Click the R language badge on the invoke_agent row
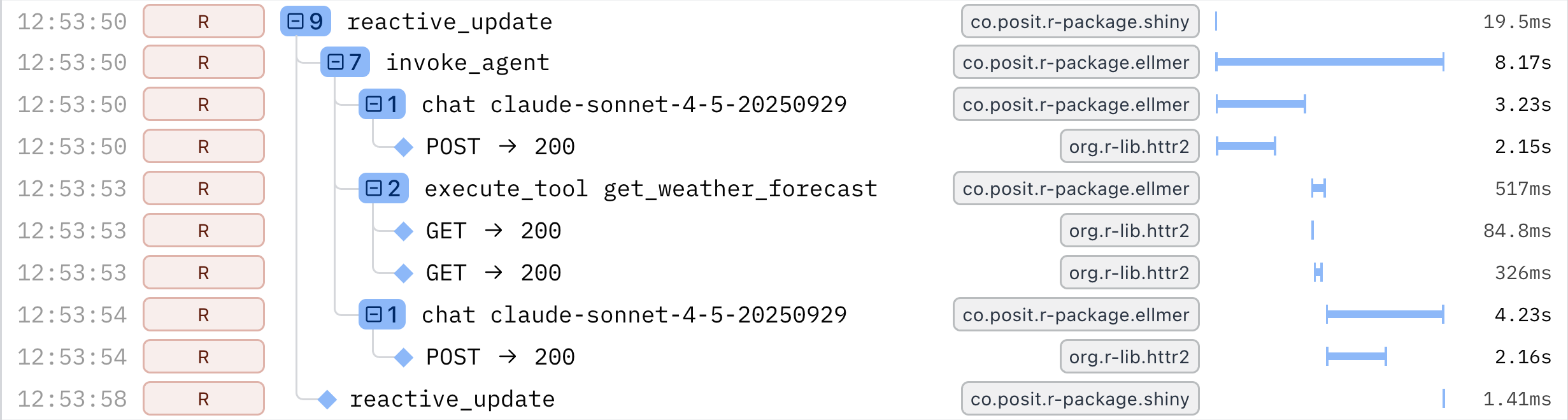Viewport: 1568px width, 420px height. tap(204, 62)
